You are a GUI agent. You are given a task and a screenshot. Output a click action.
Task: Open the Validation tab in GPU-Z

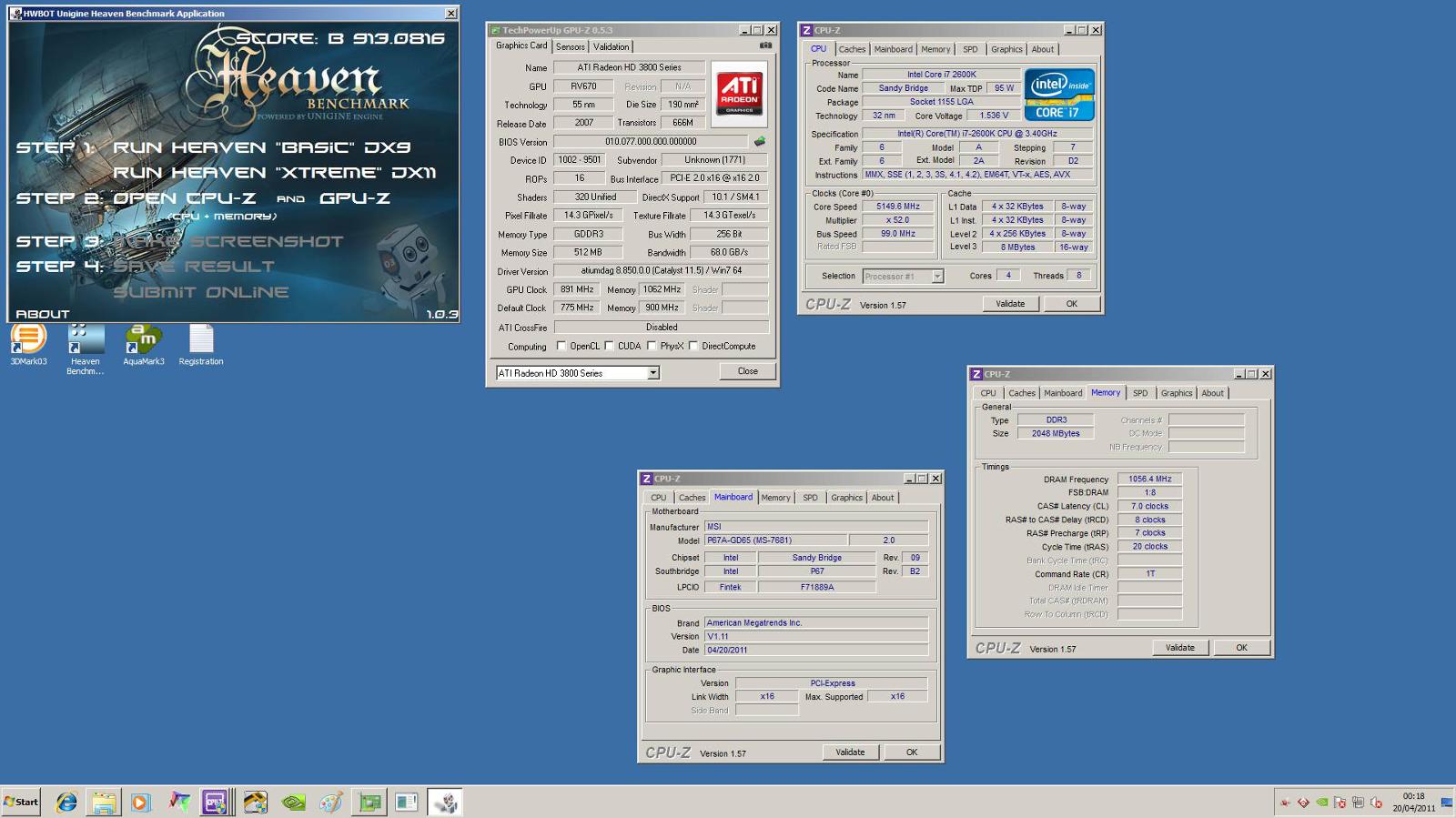pos(611,47)
